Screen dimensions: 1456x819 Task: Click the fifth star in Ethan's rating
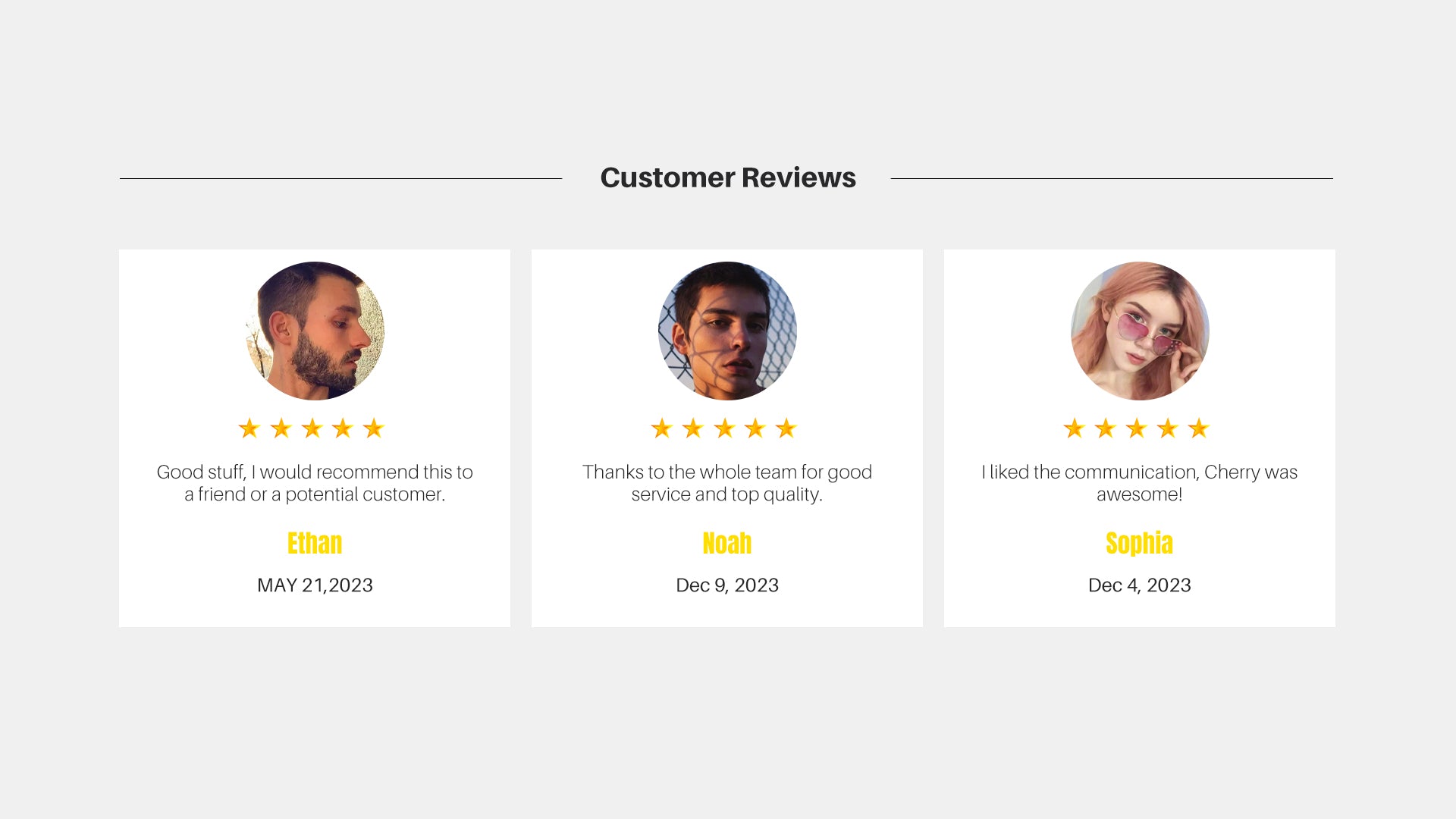point(373,429)
